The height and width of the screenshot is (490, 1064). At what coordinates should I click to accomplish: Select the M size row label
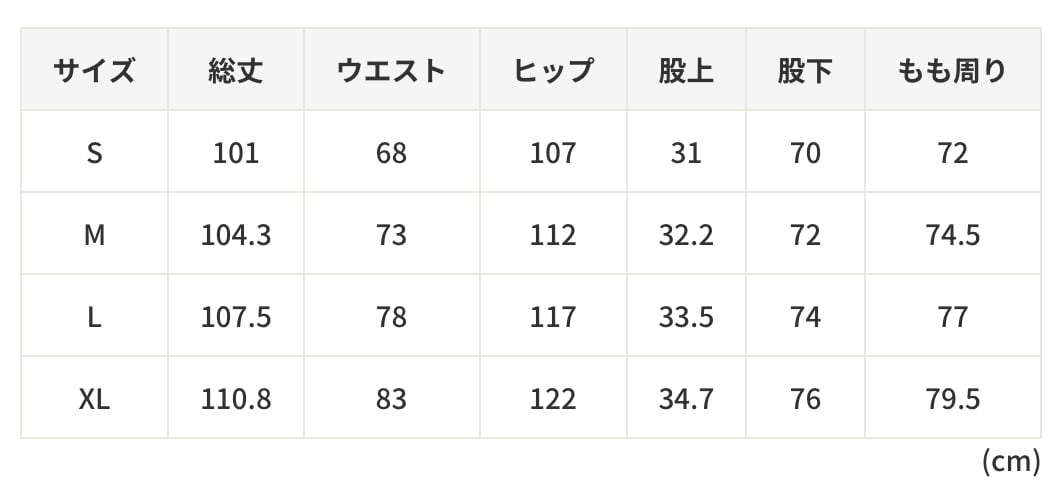(94, 235)
